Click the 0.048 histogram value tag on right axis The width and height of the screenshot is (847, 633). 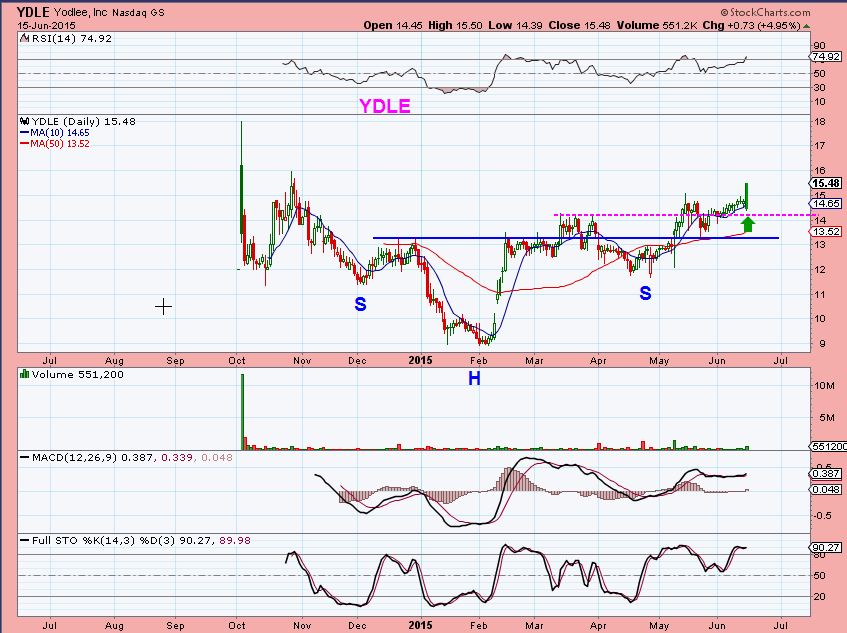point(826,489)
